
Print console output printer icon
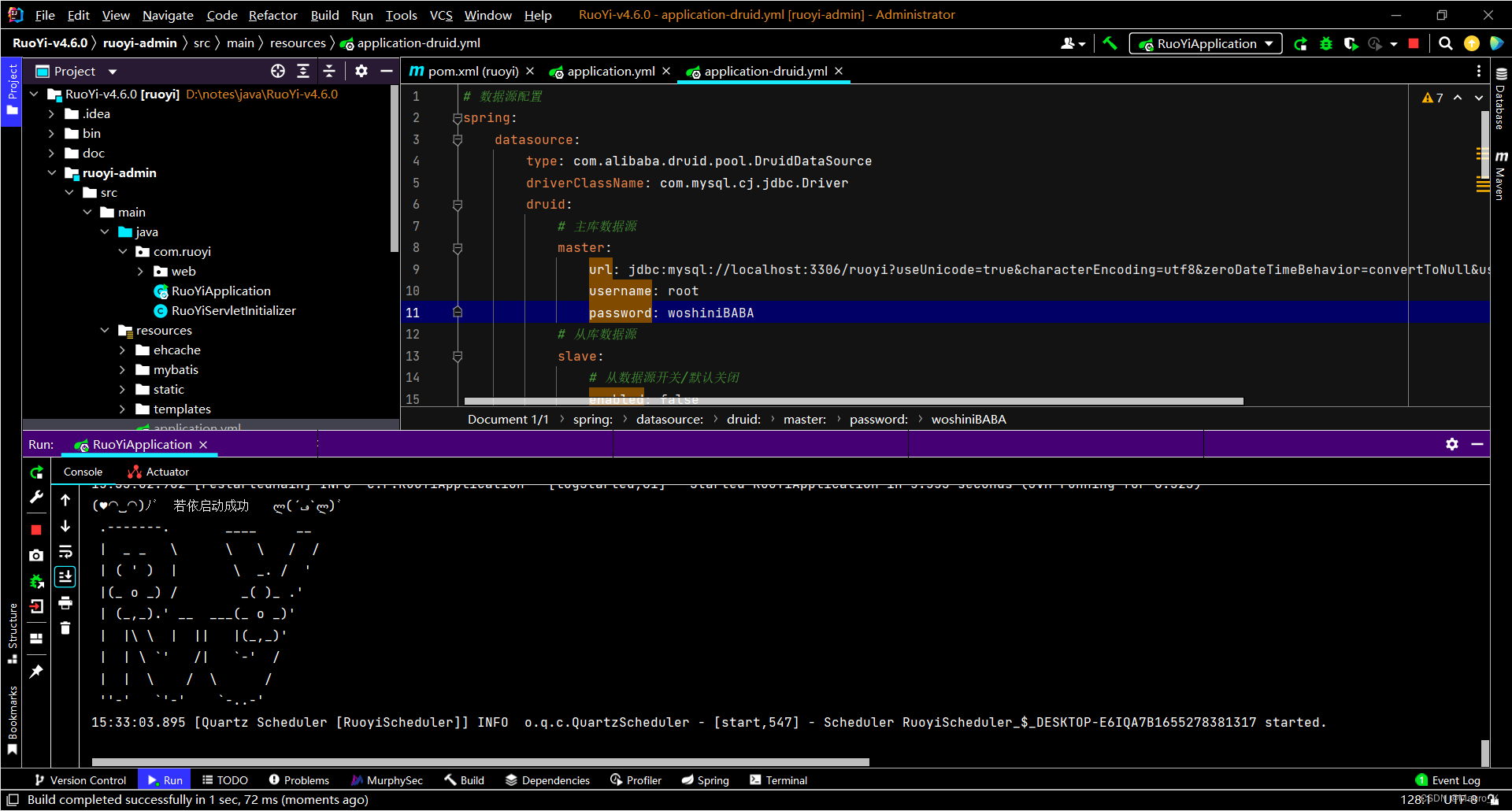click(x=65, y=602)
